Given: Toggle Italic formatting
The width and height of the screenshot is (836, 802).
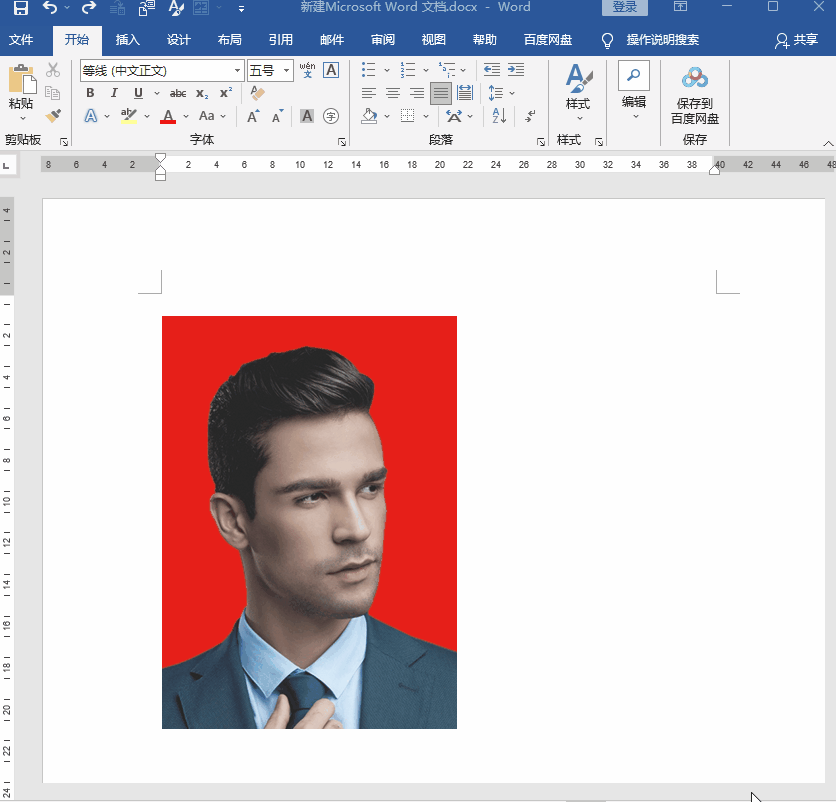Looking at the screenshot, I should pos(114,93).
